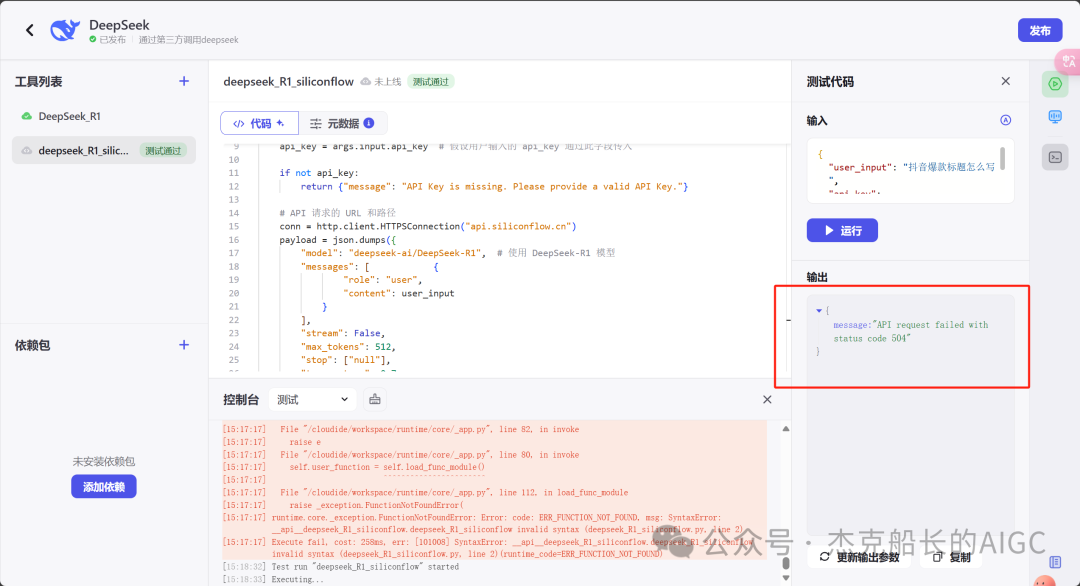Viewport: 1080px width, 586px height.
Task: Open the blue monitor sidebar icon
Action: 1055,117
